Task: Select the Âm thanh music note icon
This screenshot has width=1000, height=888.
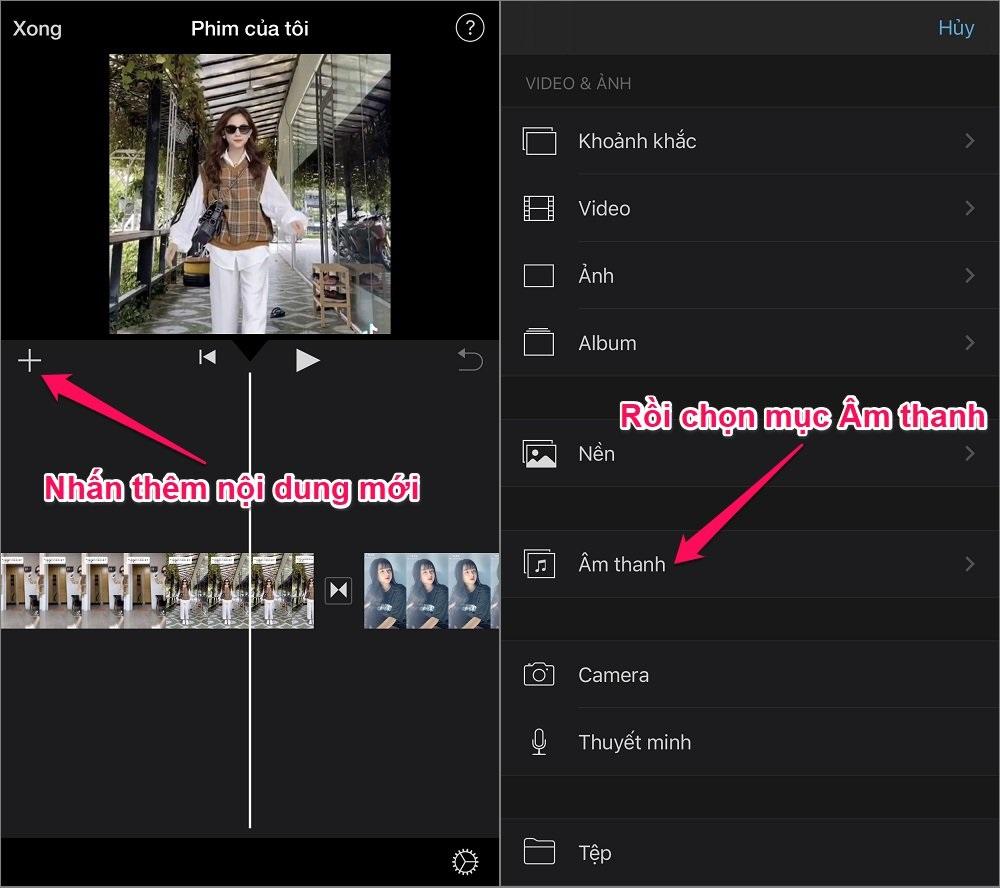Action: [x=539, y=563]
